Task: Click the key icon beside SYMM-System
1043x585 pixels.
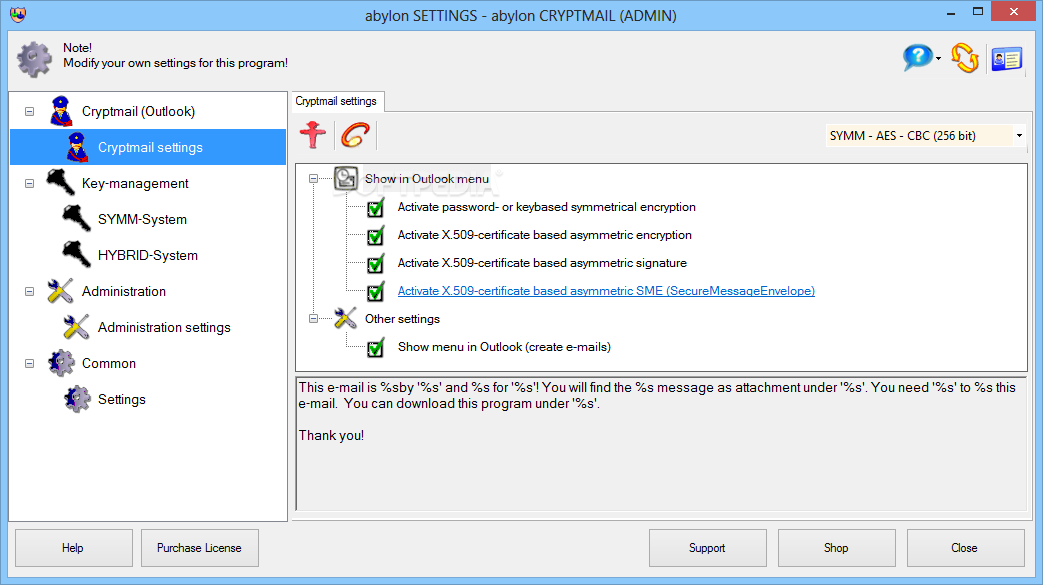Action: coord(76,219)
